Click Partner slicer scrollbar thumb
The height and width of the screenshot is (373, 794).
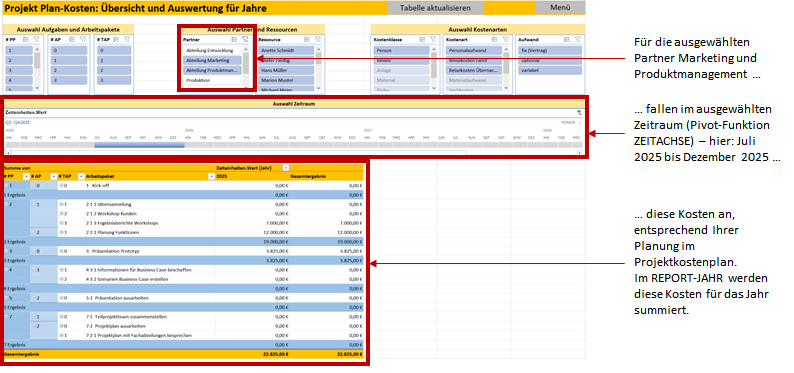[x=246, y=64]
